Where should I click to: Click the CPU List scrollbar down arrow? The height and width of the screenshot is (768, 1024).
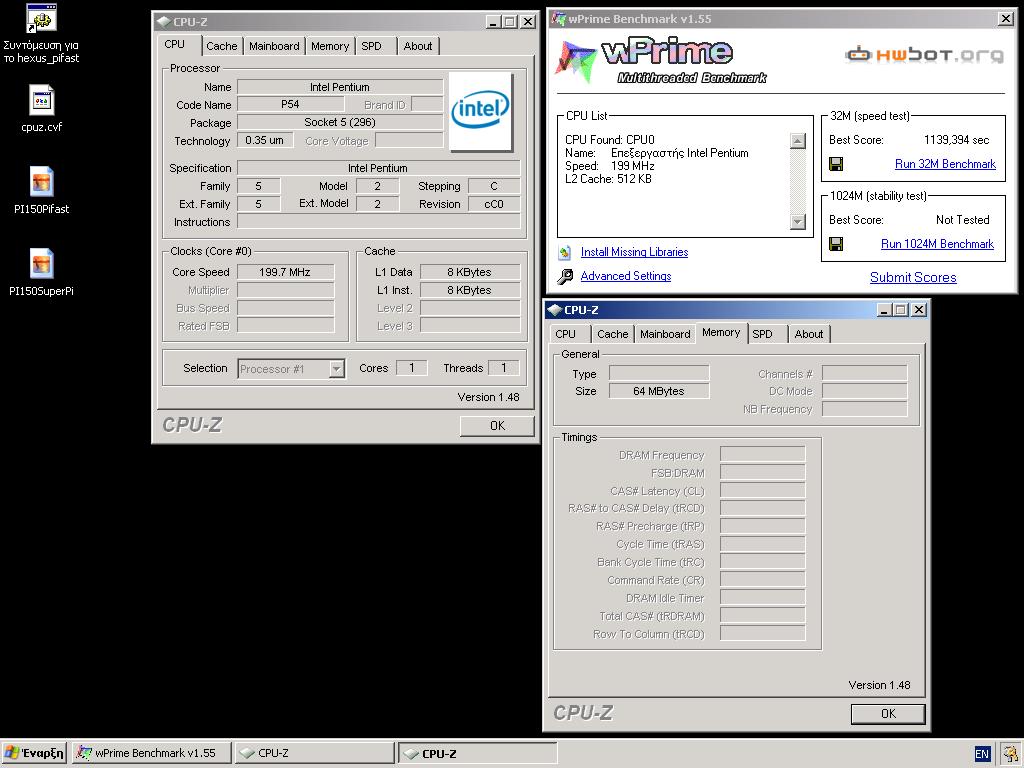tap(798, 222)
